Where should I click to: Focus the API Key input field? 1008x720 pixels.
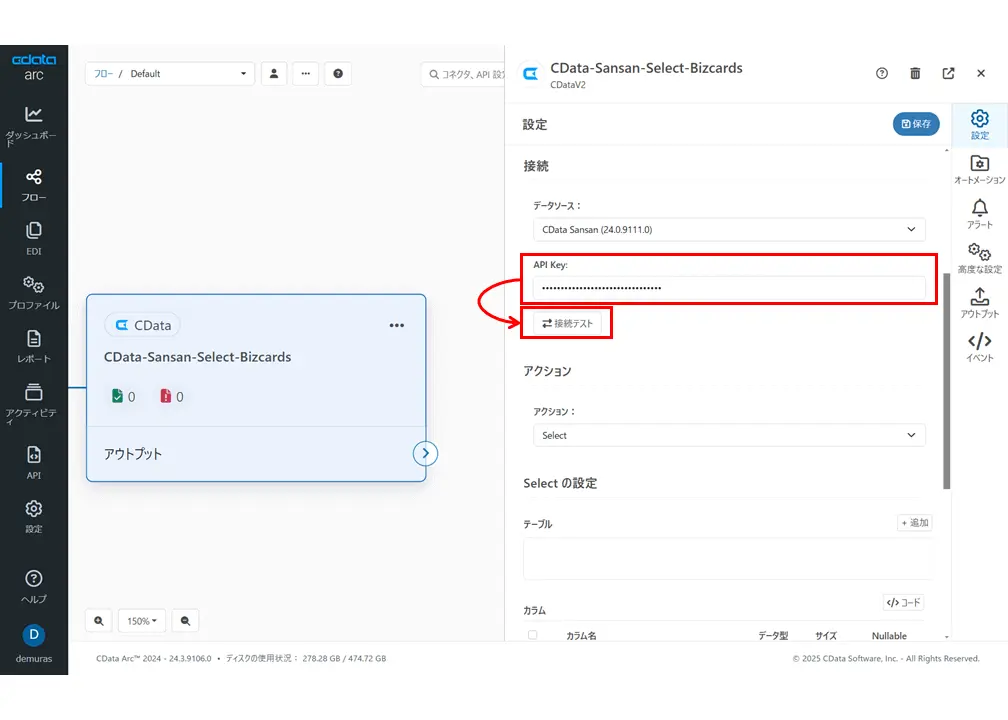[729, 287]
